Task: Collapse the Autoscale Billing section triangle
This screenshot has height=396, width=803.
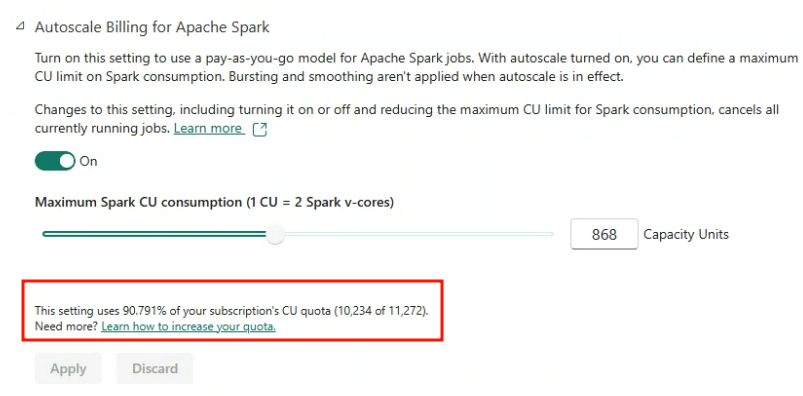Action: click(x=20, y=26)
